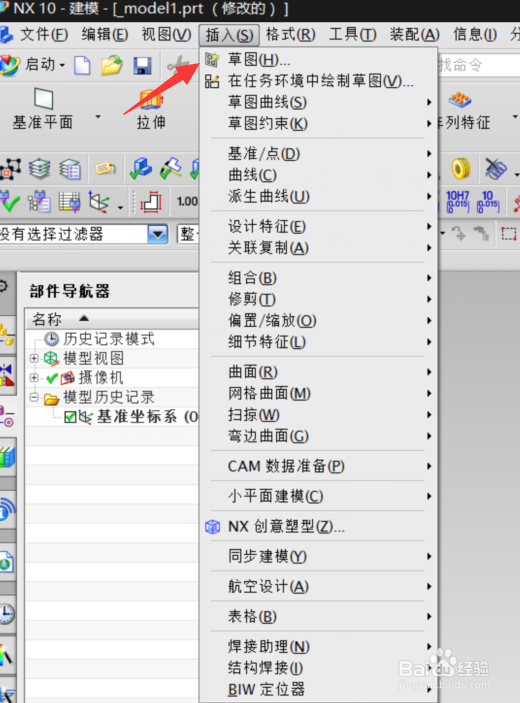Click the sidebar Wi-Fi info globe icon
520x703 pixels.
pyautogui.click(x=8, y=509)
